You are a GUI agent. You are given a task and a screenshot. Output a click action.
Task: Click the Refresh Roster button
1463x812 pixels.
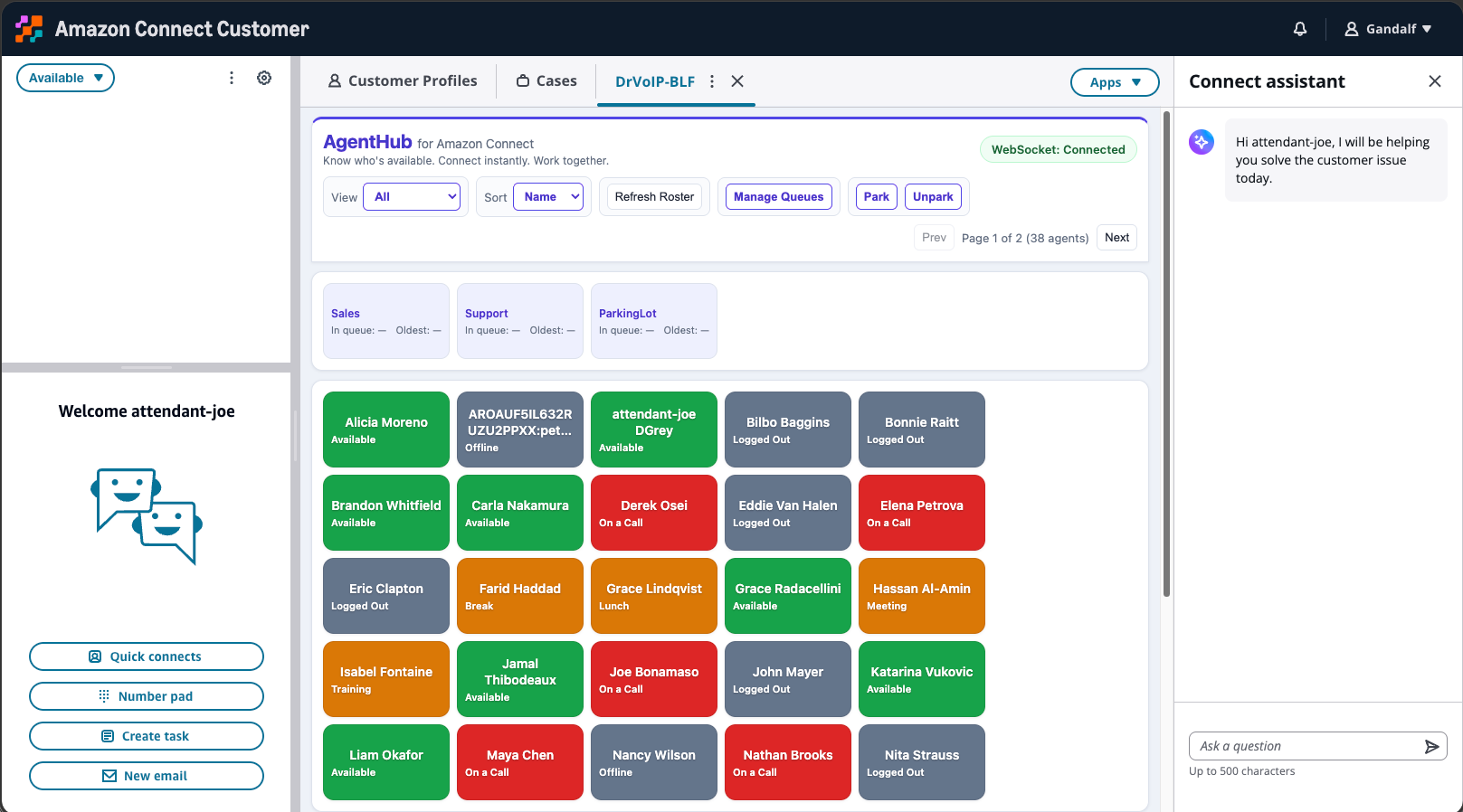click(654, 197)
